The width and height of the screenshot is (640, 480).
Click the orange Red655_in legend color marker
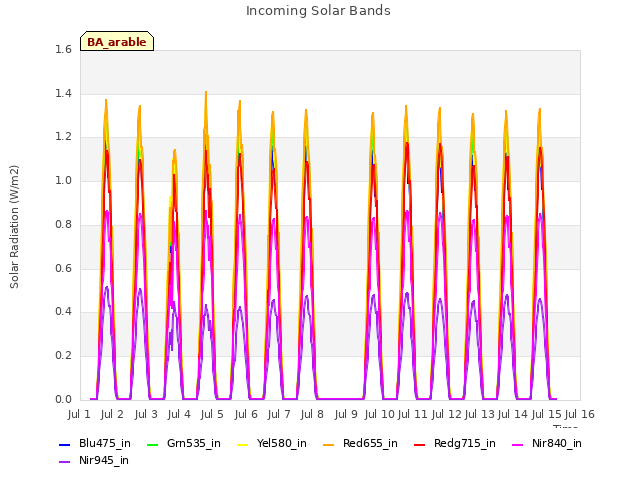(x=329, y=444)
